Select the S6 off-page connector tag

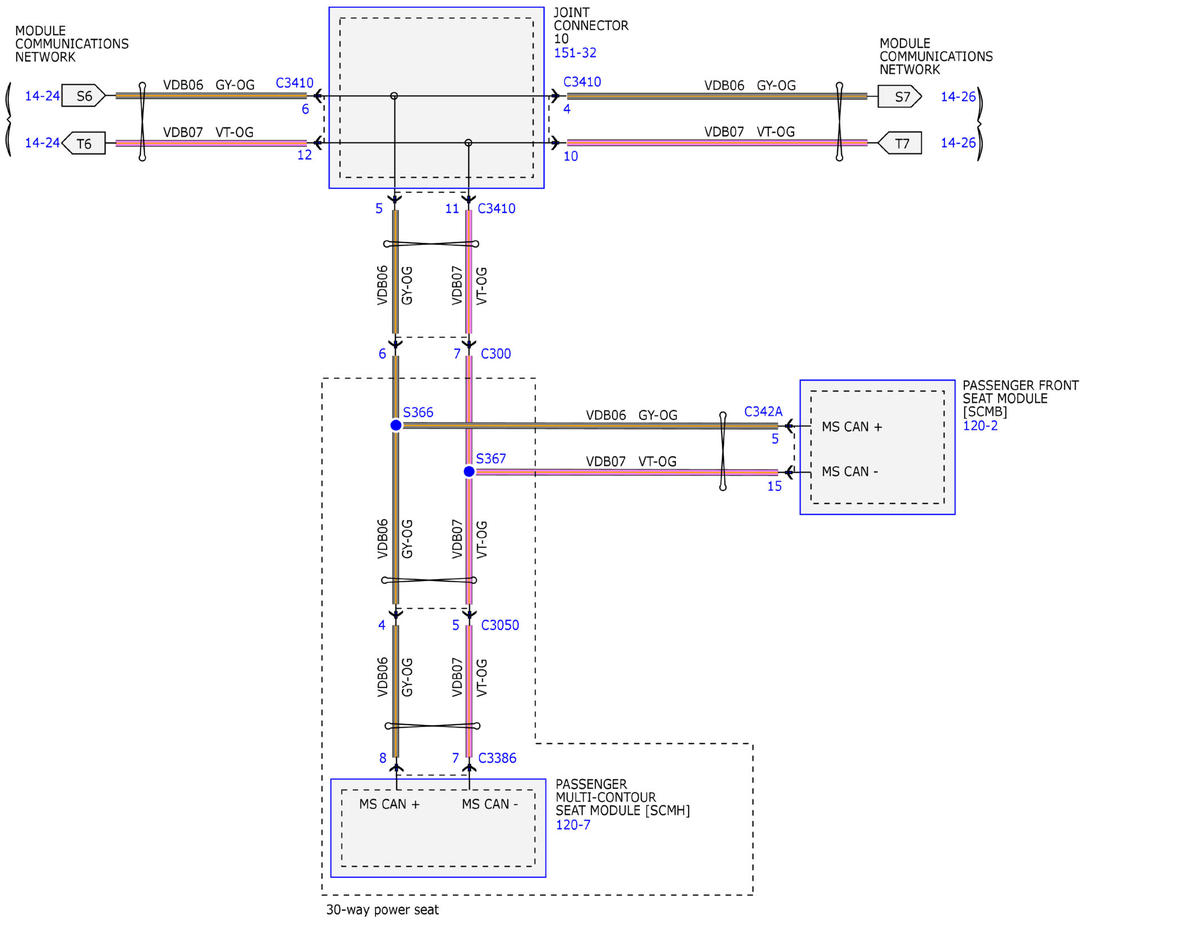[84, 96]
